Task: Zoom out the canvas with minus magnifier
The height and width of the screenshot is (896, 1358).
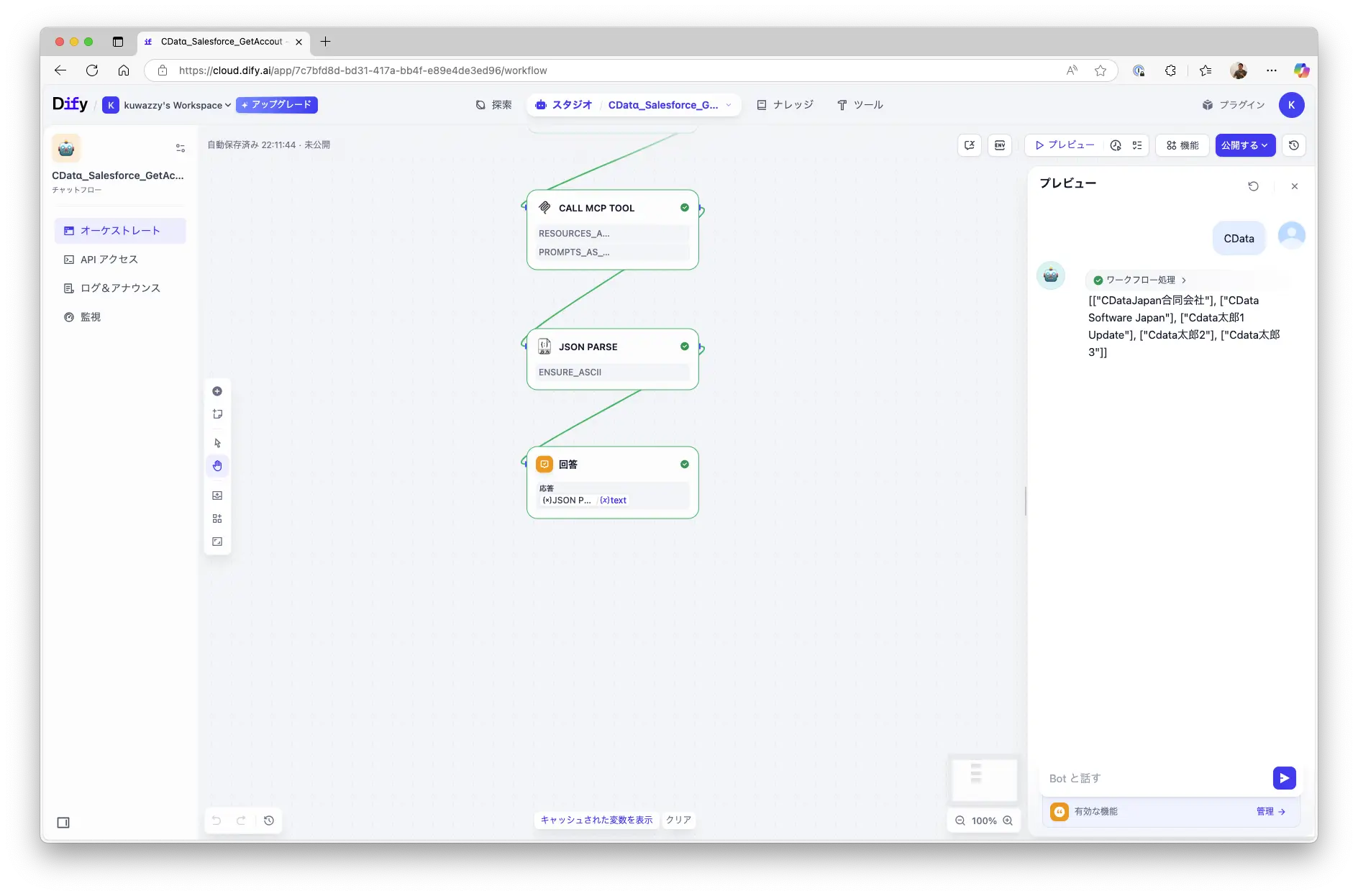Action: [x=960, y=820]
